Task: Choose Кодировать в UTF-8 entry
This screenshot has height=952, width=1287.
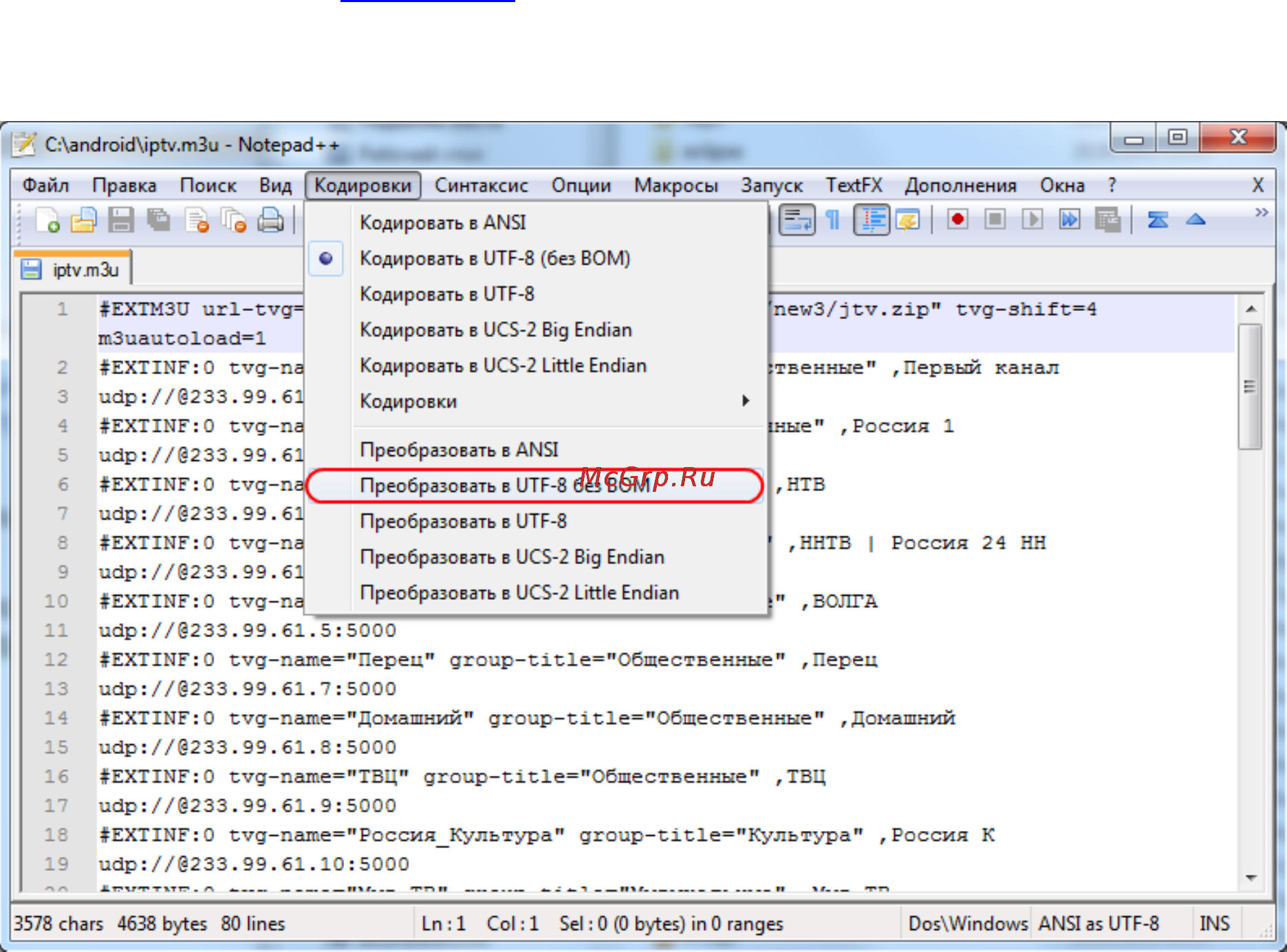Action: click(537, 294)
